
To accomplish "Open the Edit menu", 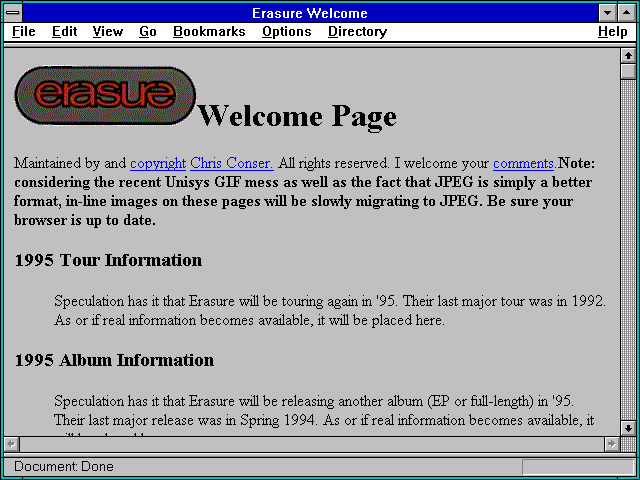I will (x=64, y=32).
